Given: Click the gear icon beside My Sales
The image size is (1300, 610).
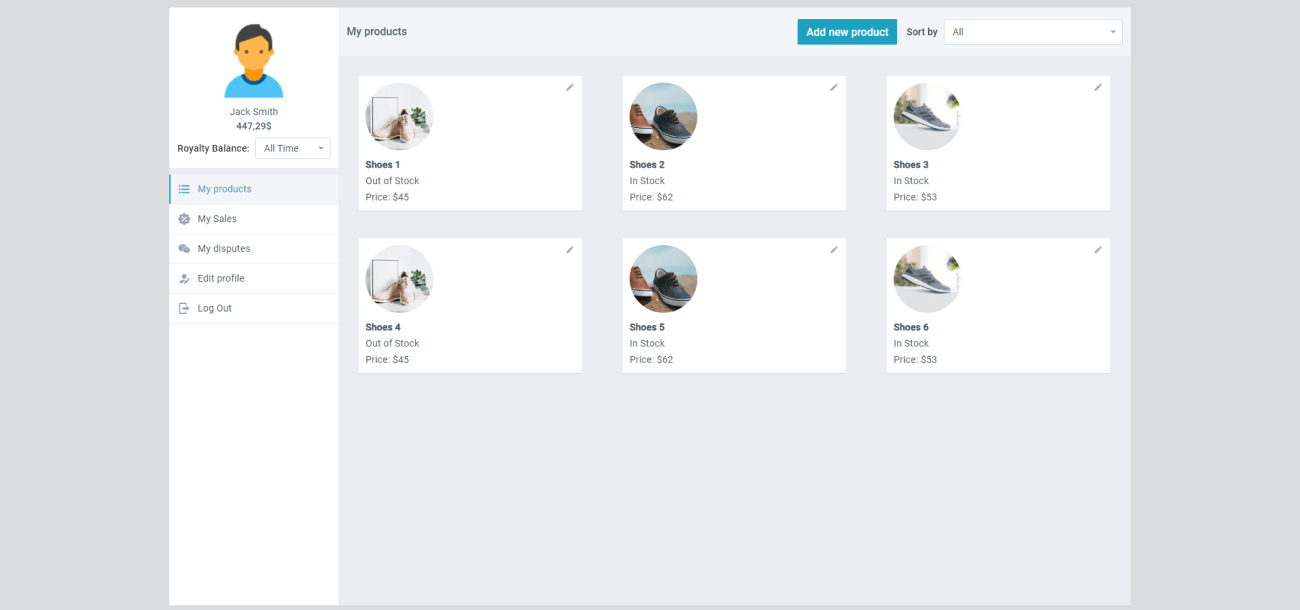Looking at the screenshot, I should pyautogui.click(x=184, y=219).
